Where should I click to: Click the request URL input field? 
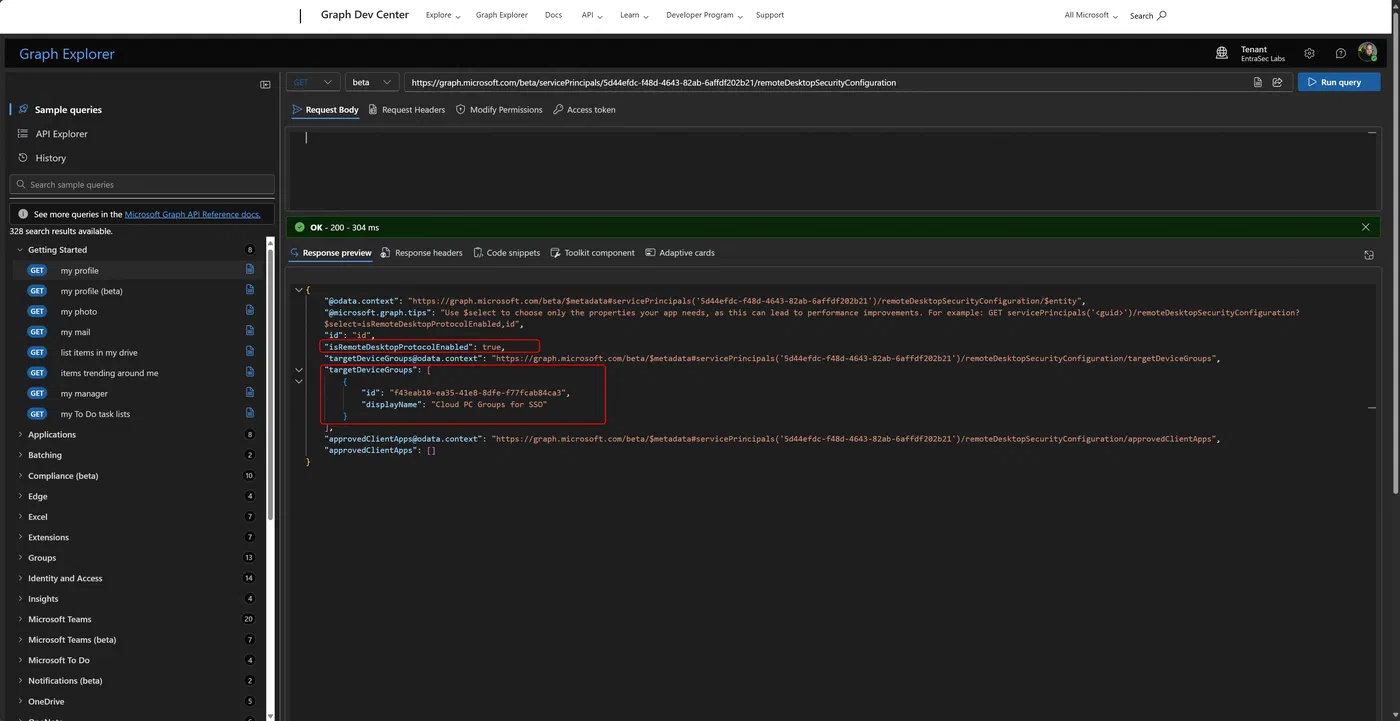pos(828,82)
